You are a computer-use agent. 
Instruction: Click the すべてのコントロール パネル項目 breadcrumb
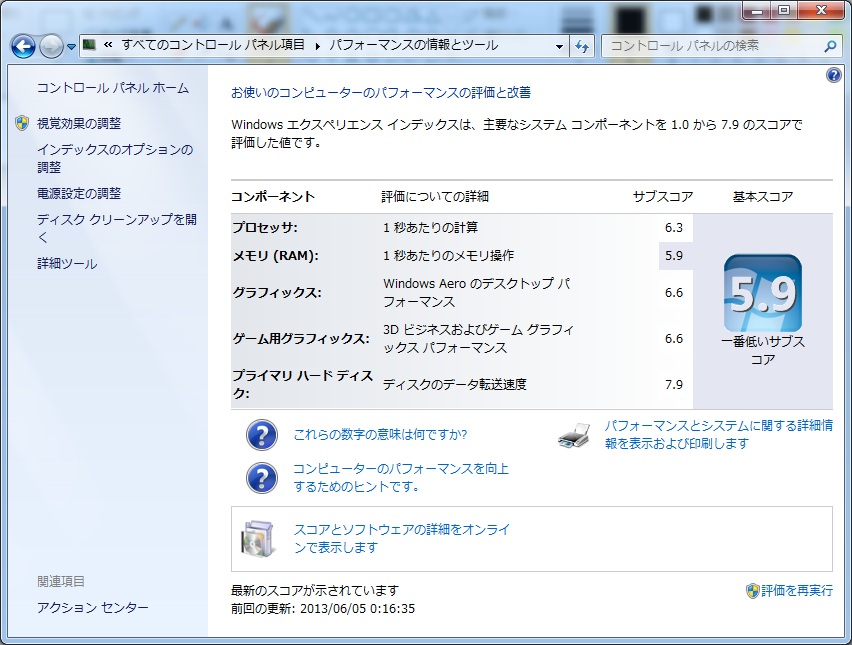[213, 45]
